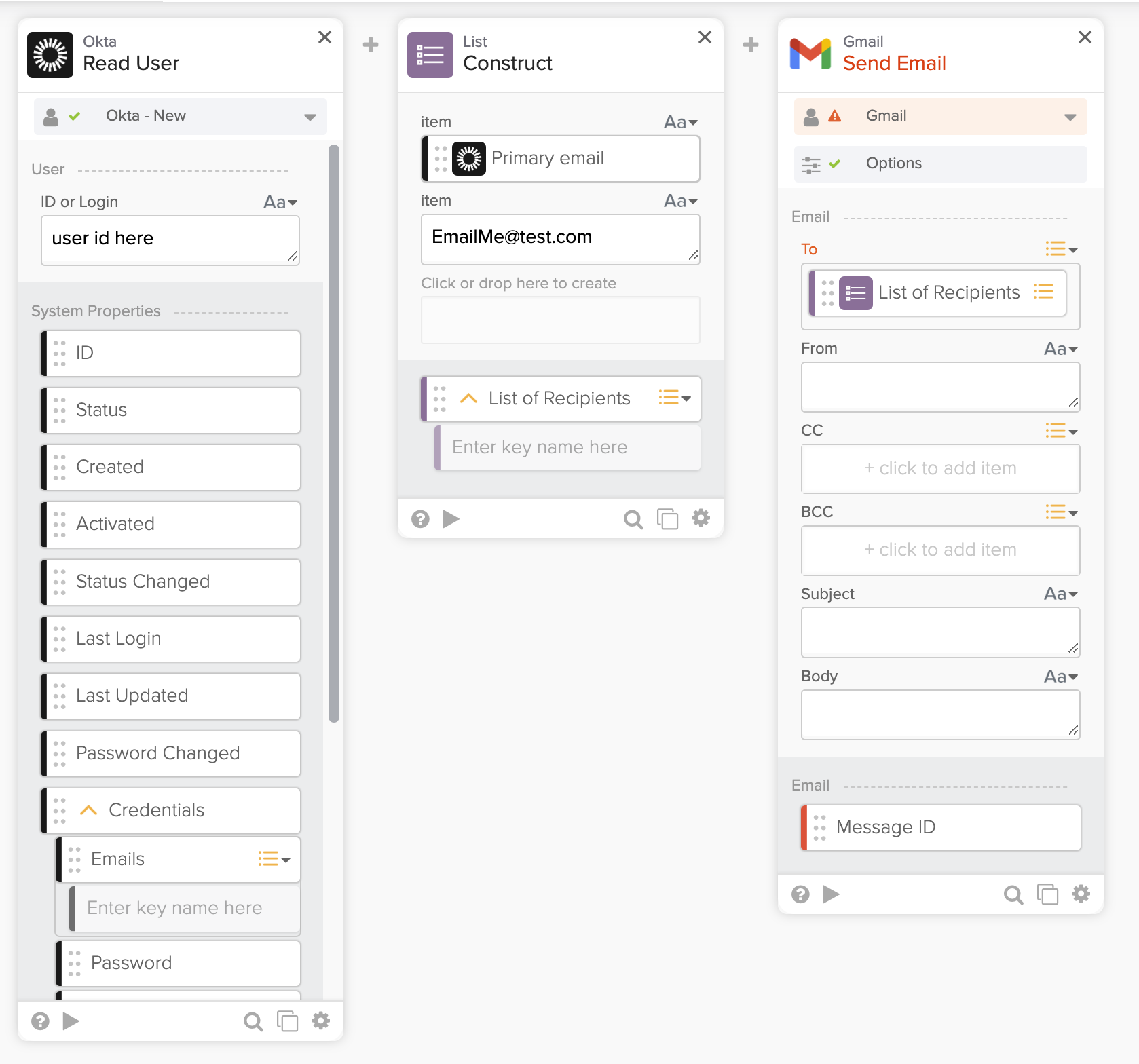Click the Subject input field
This screenshot has height=1064, width=1139.
tap(941, 632)
